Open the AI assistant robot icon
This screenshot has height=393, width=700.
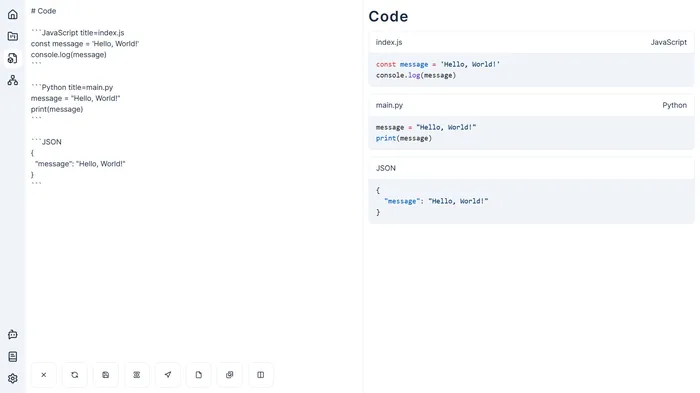click(x=12, y=334)
